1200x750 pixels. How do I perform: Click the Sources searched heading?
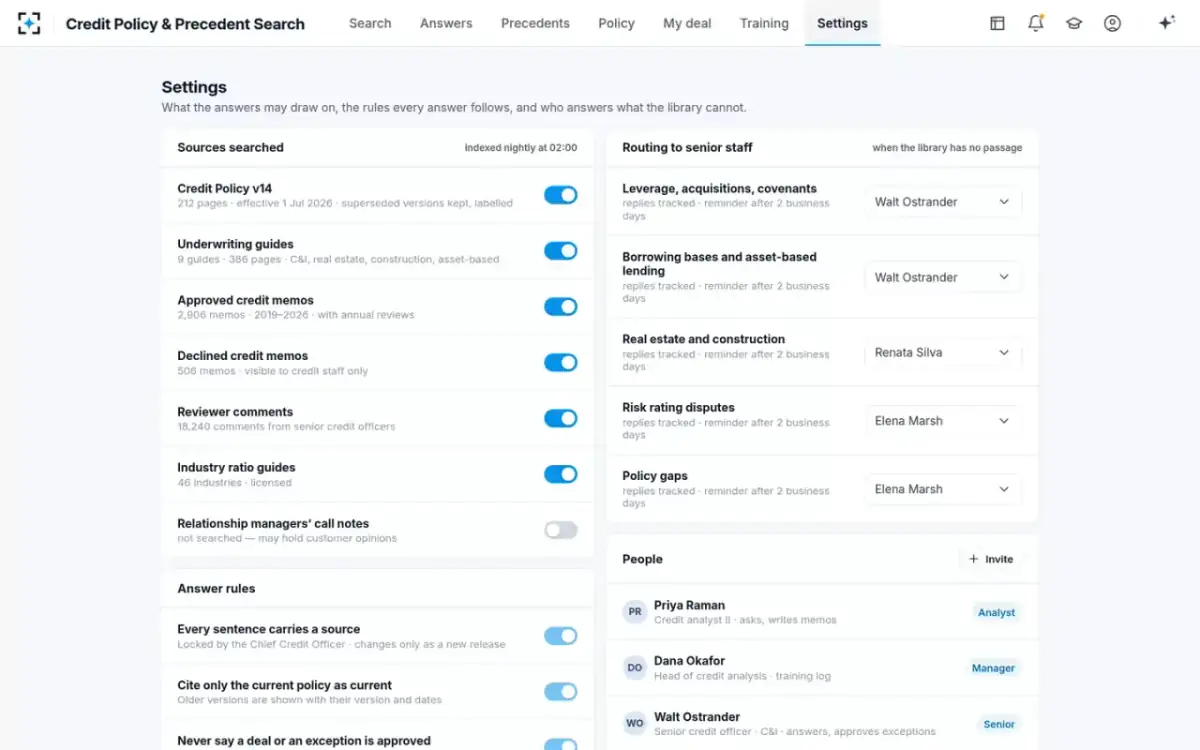(x=230, y=147)
